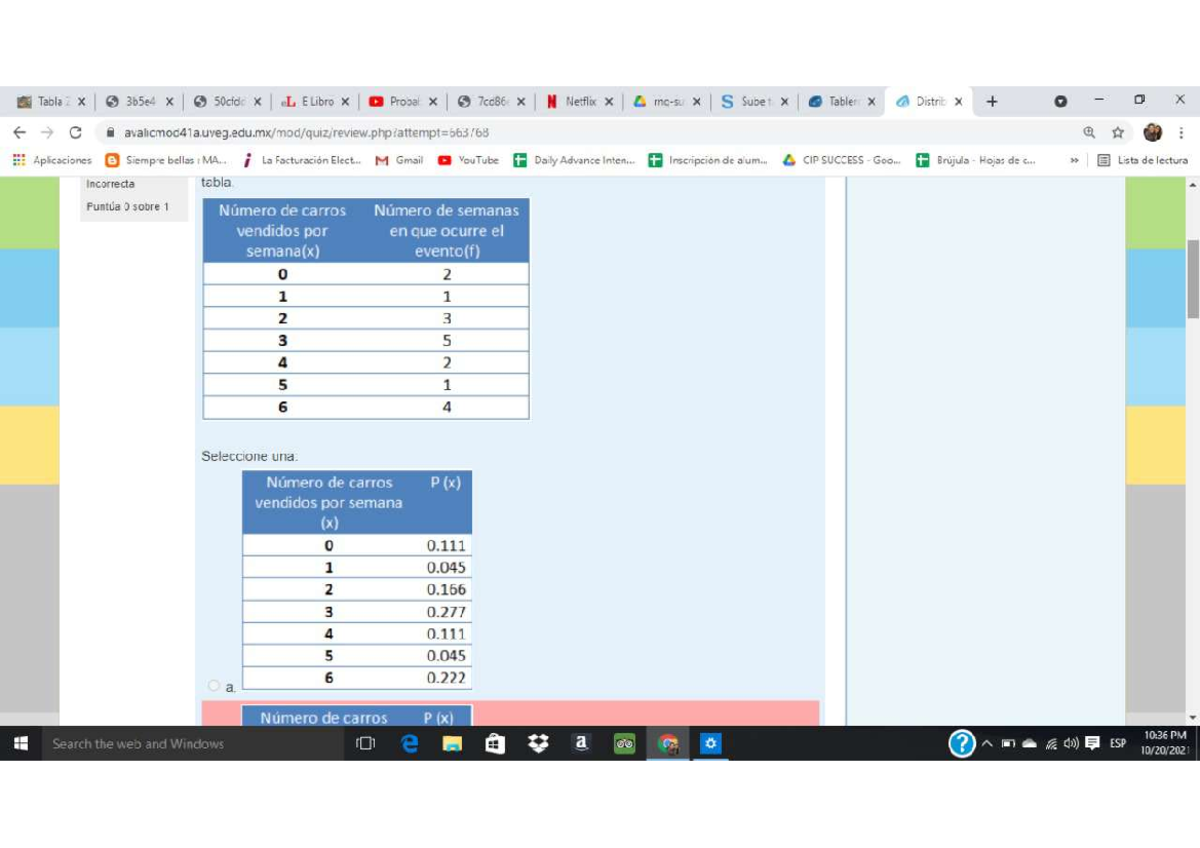The image size is (1200, 848).
Task: Click scrollbar up arrow
Action: (x=1193, y=184)
